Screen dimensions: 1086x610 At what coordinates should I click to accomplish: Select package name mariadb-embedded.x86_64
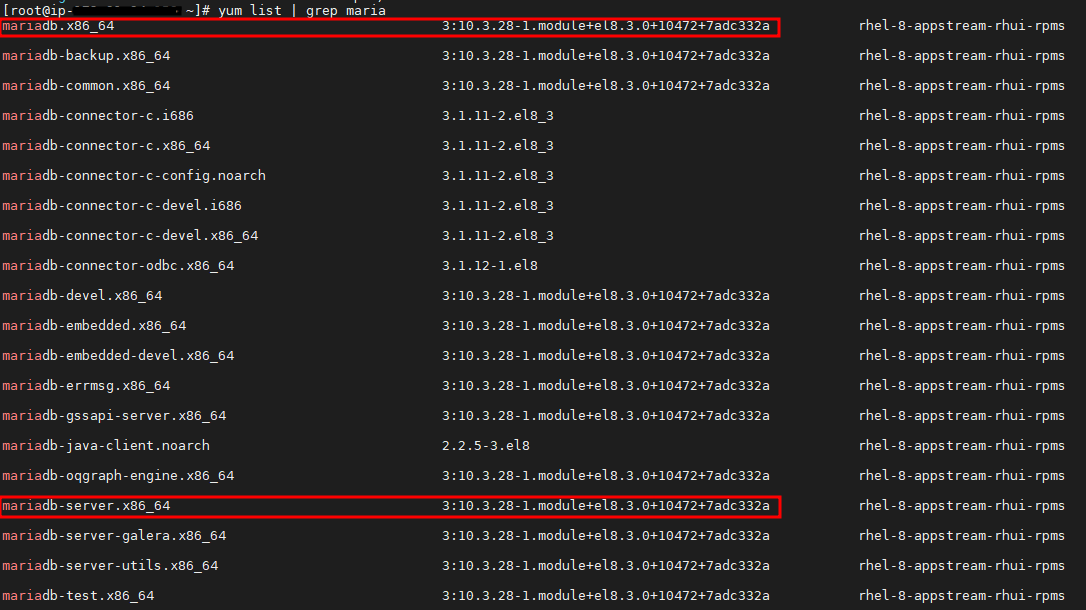[x=94, y=325]
